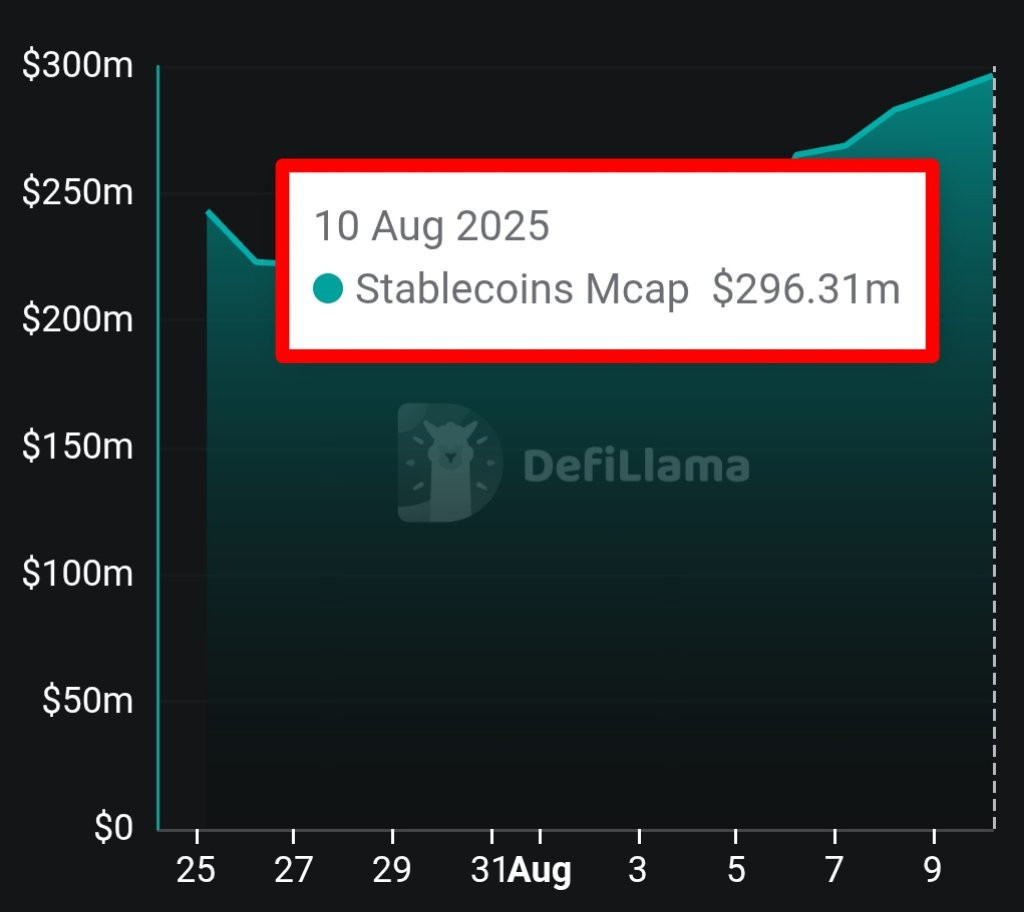Click the DefiLlama llama logo watermark

(x=450, y=463)
